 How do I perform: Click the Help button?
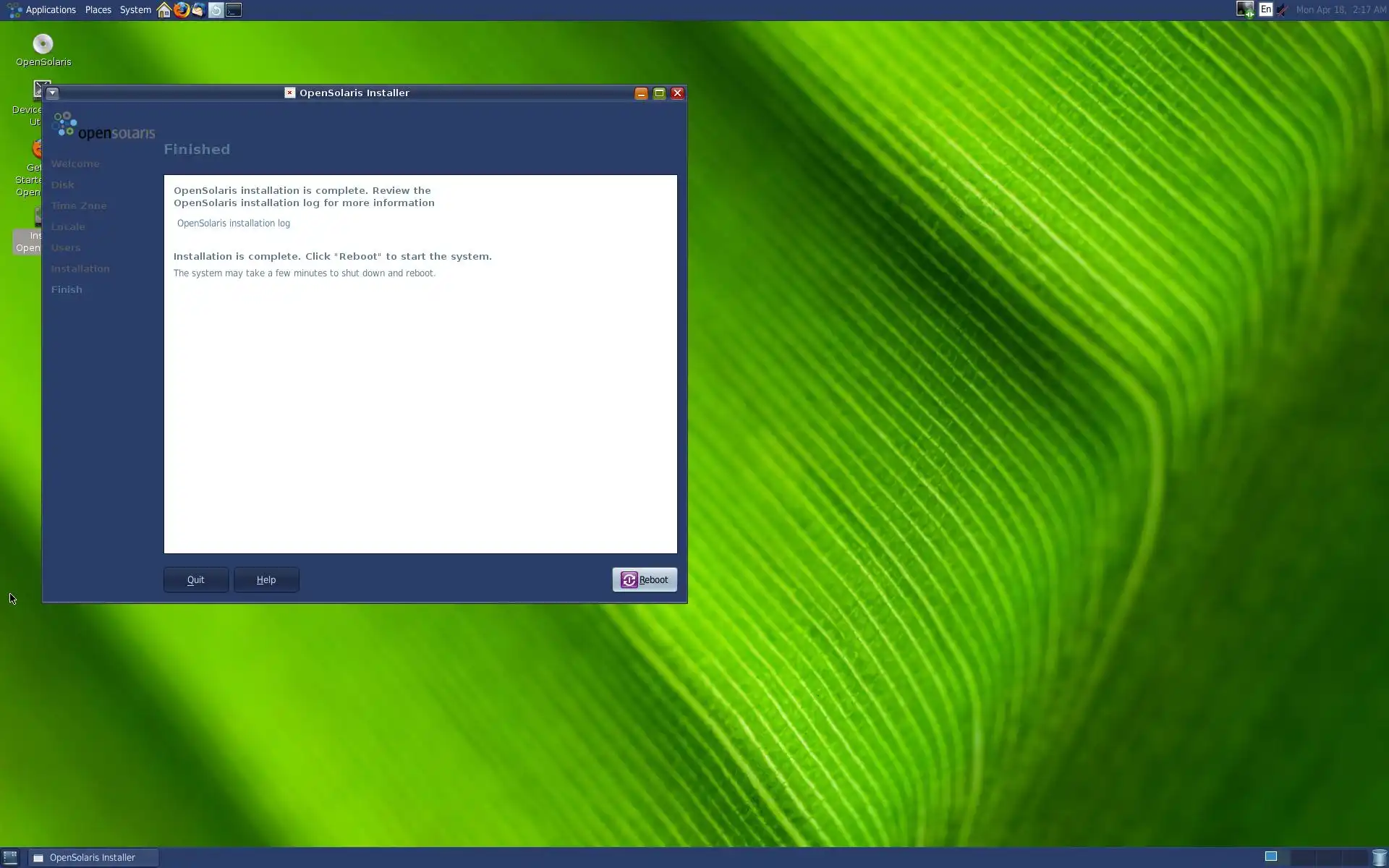266,579
